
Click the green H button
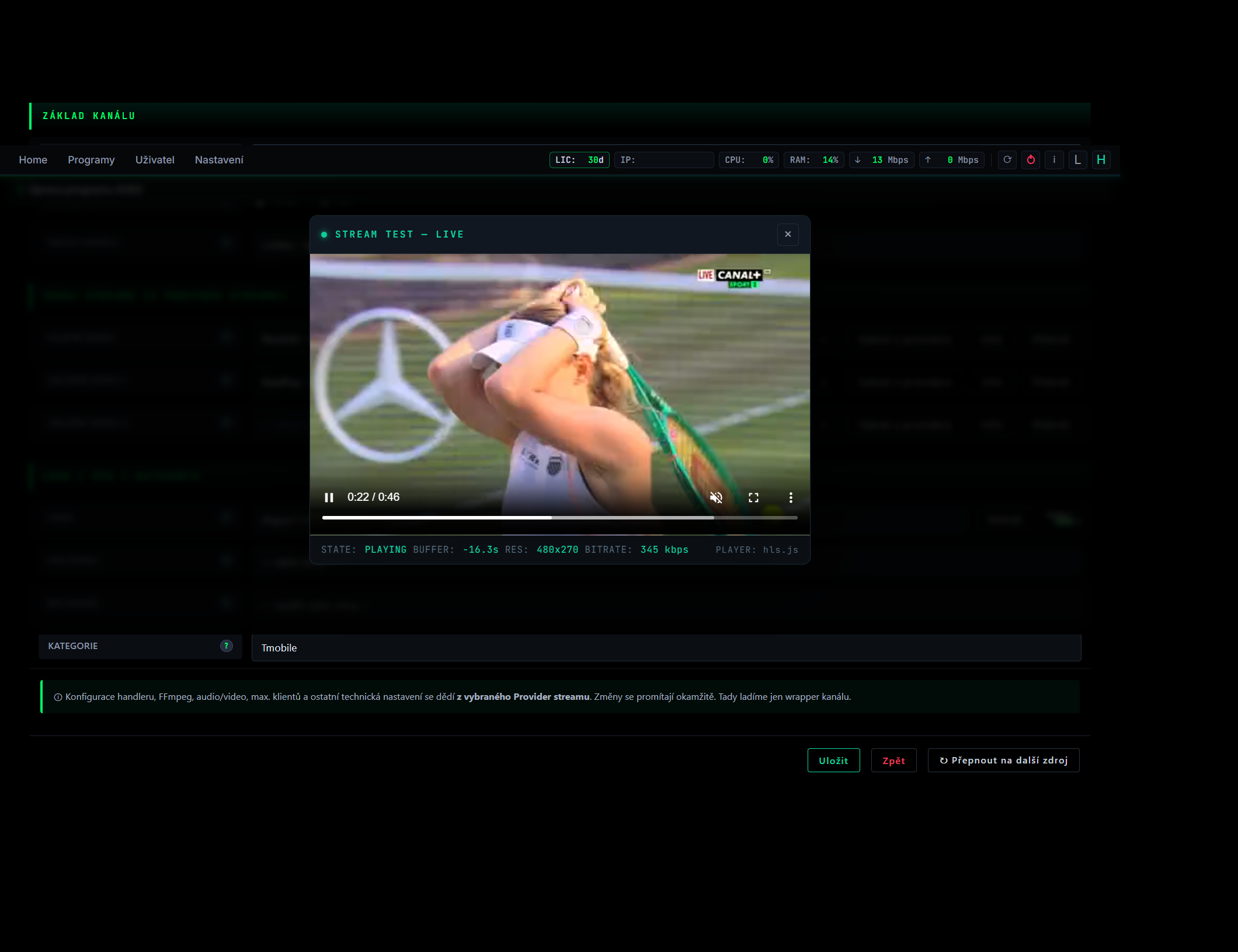[1101, 159]
